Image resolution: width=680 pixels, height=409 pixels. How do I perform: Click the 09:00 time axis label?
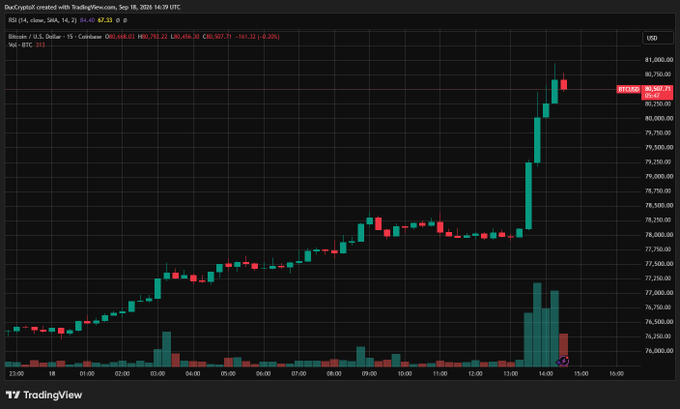click(x=369, y=373)
